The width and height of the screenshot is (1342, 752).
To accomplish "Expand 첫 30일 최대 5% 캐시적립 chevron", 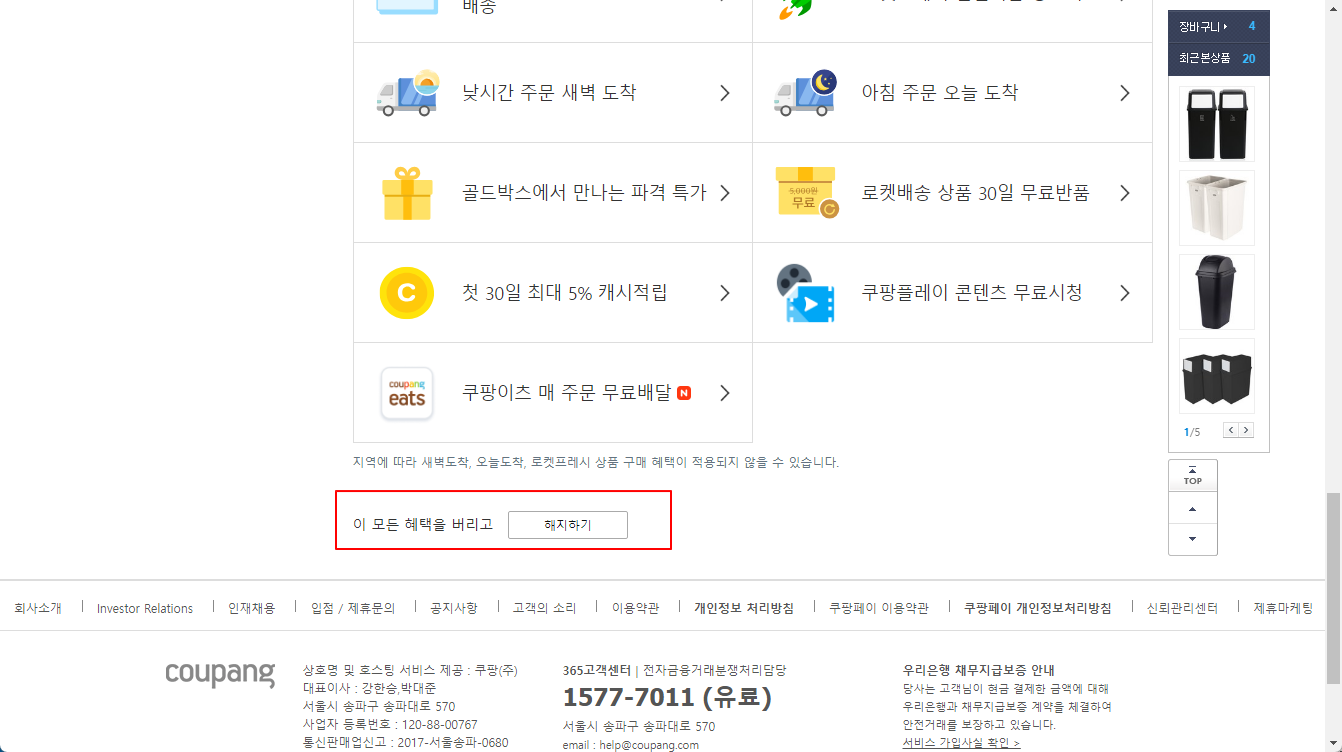I will [725, 293].
